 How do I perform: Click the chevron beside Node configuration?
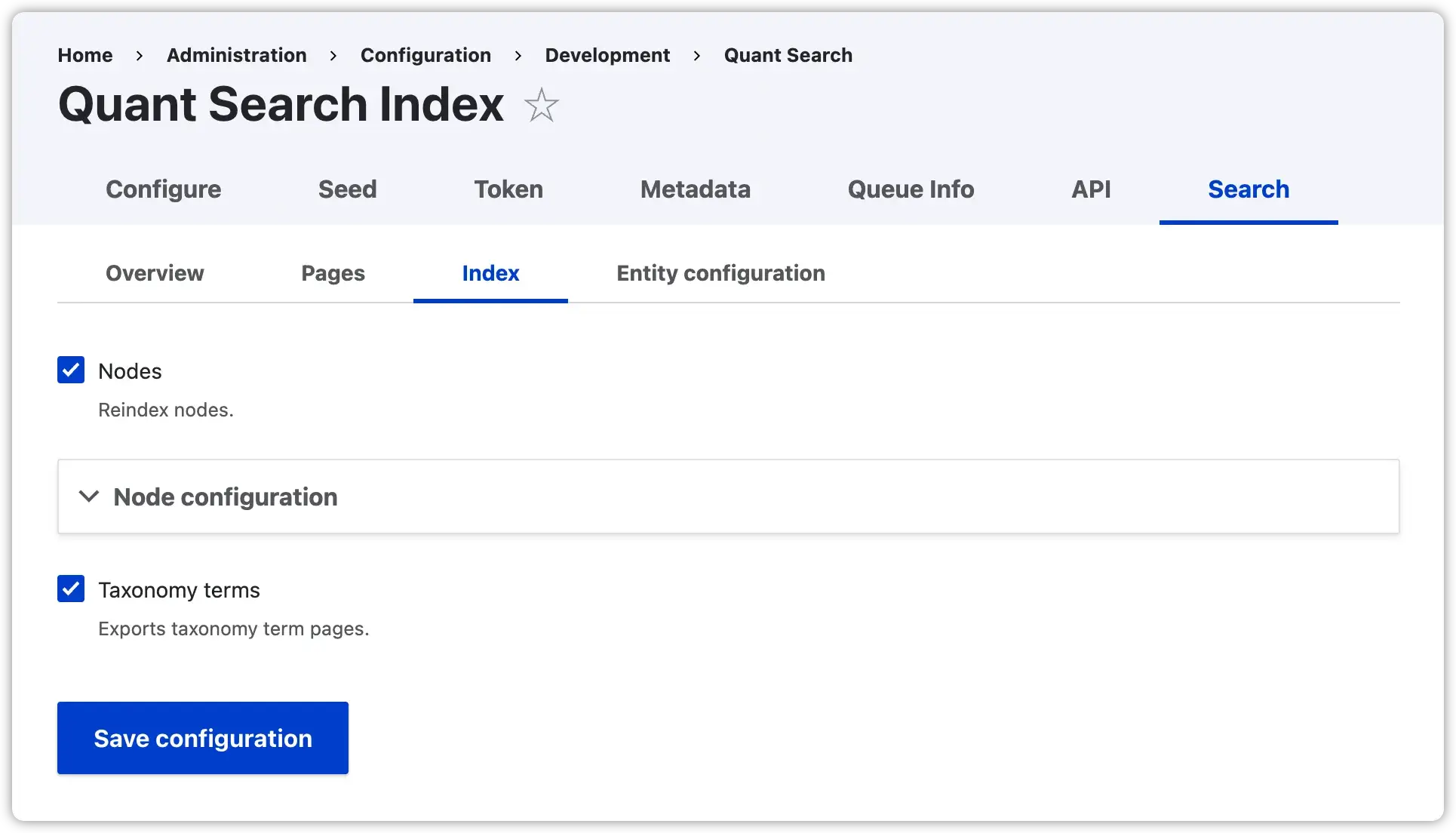[x=88, y=496]
